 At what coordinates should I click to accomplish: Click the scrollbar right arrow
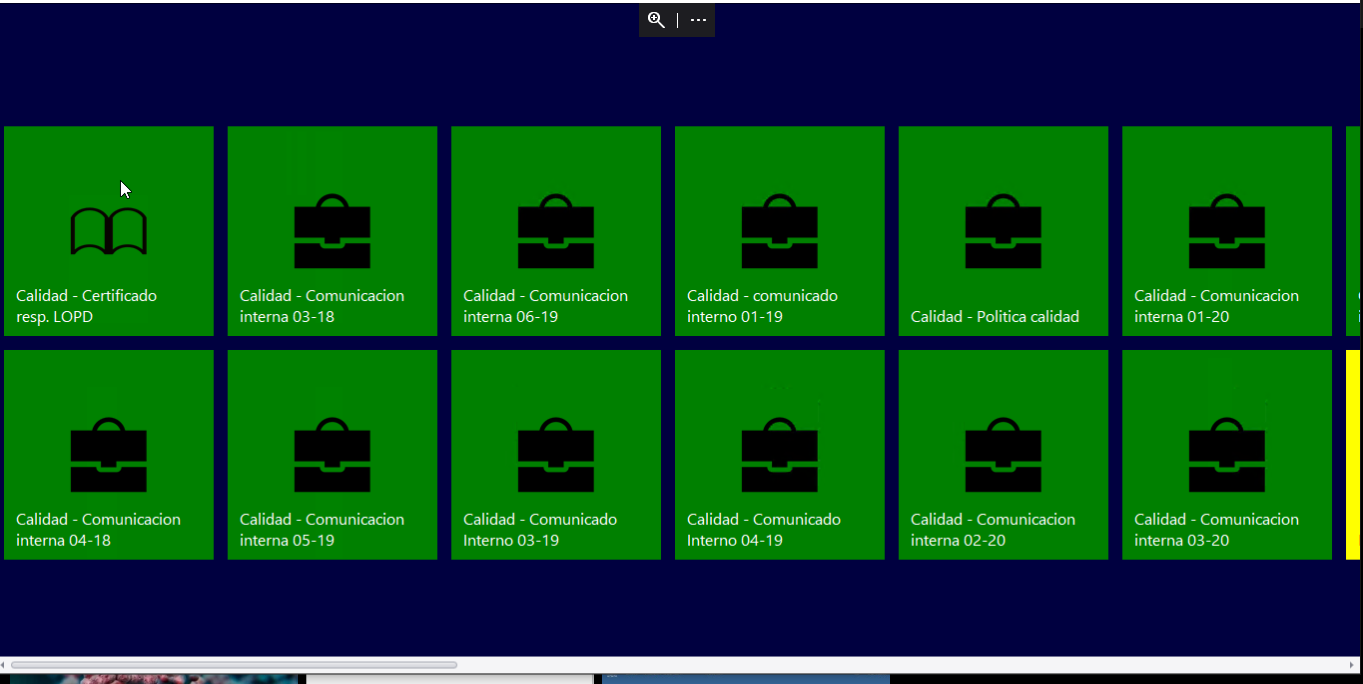(1353, 665)
